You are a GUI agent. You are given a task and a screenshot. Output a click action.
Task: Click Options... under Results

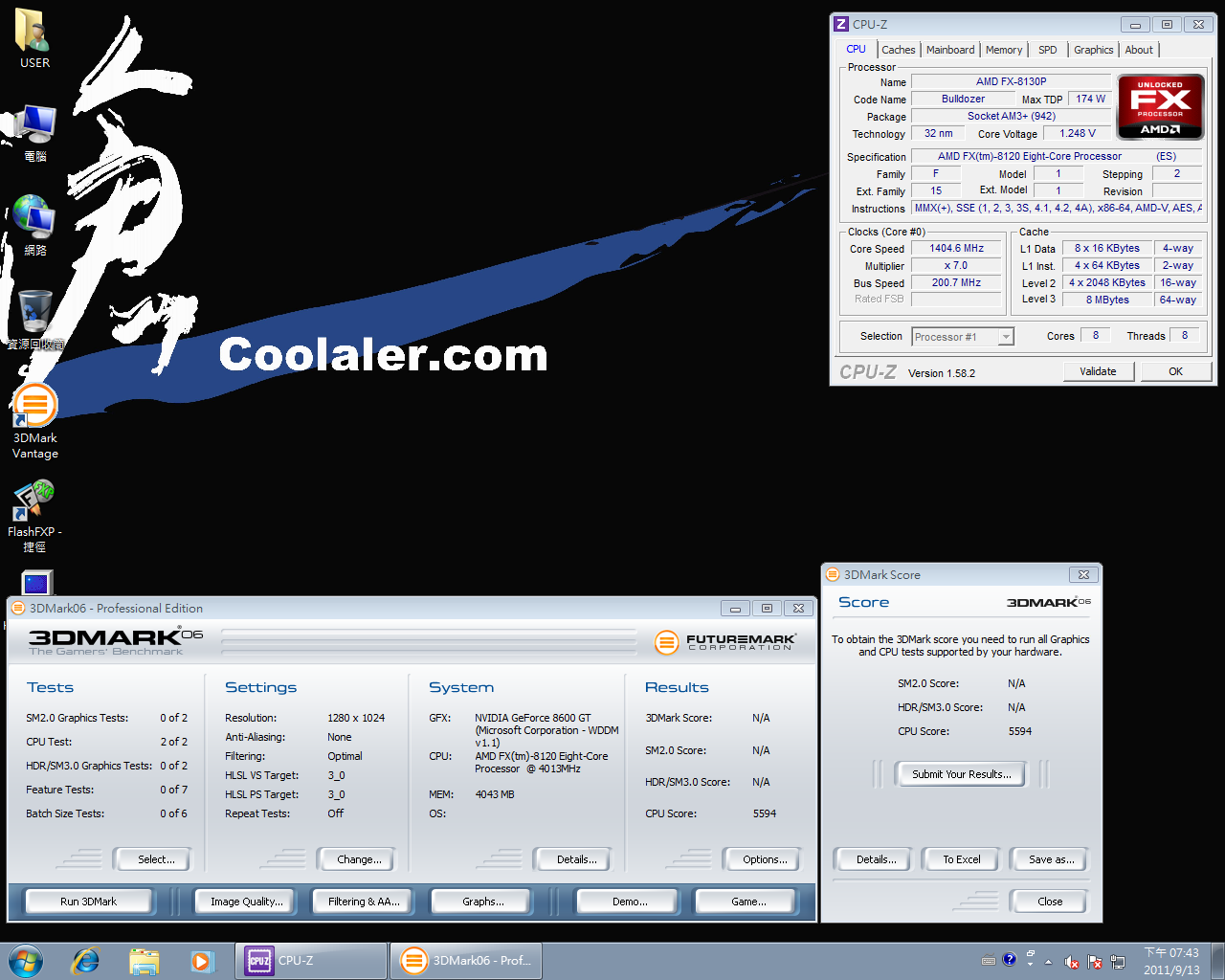click(x=765, y=859)
